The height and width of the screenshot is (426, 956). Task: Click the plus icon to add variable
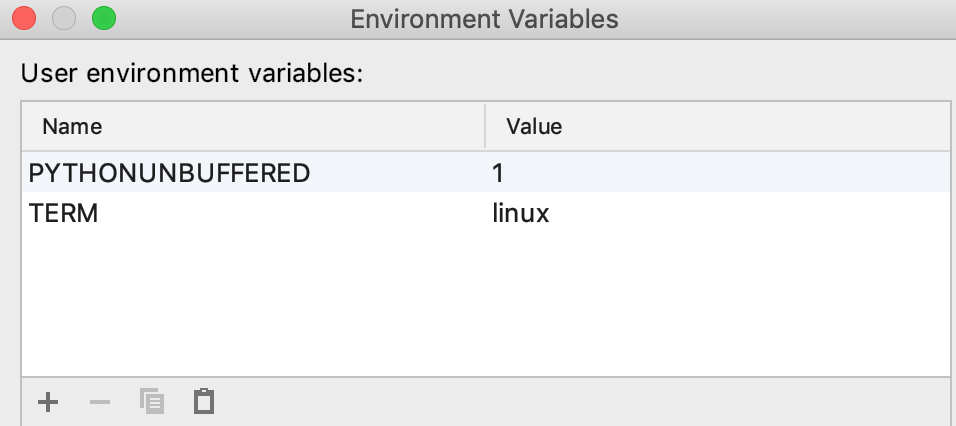point(48,402)
